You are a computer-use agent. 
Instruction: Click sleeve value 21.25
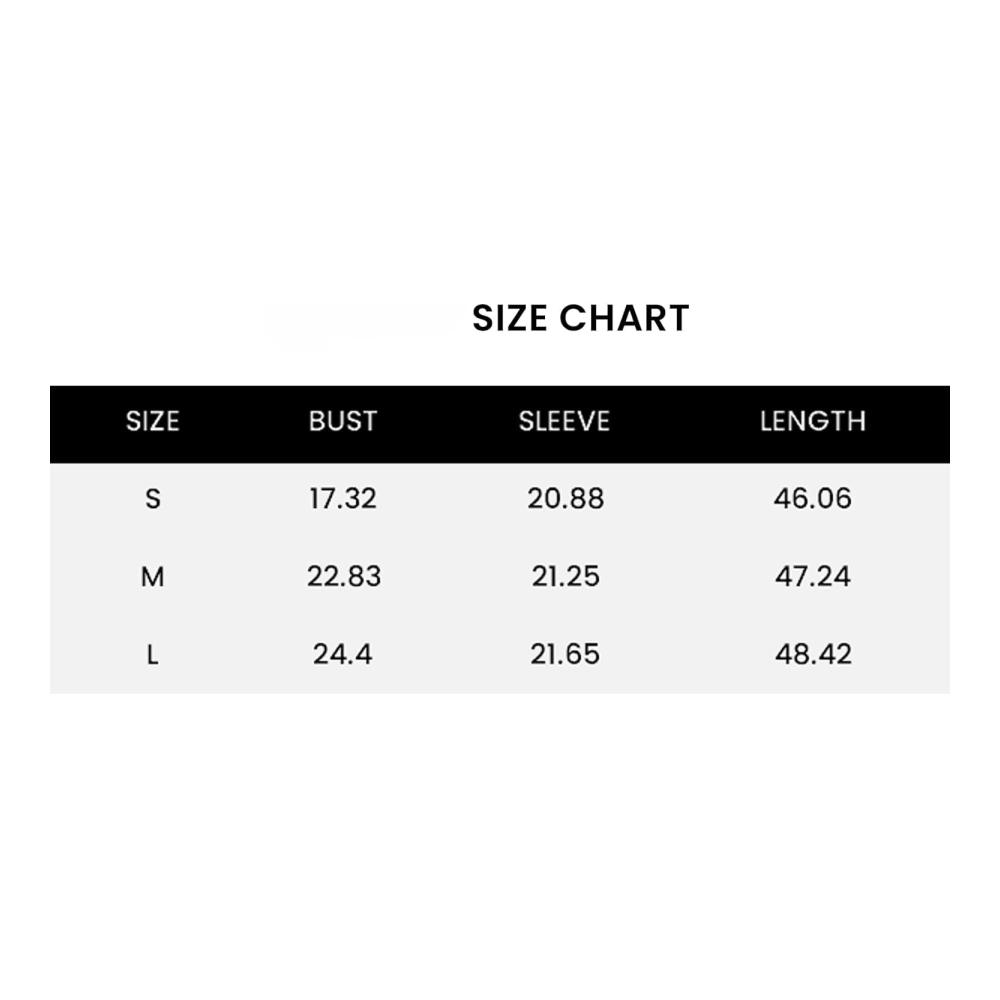coord(566,577)
